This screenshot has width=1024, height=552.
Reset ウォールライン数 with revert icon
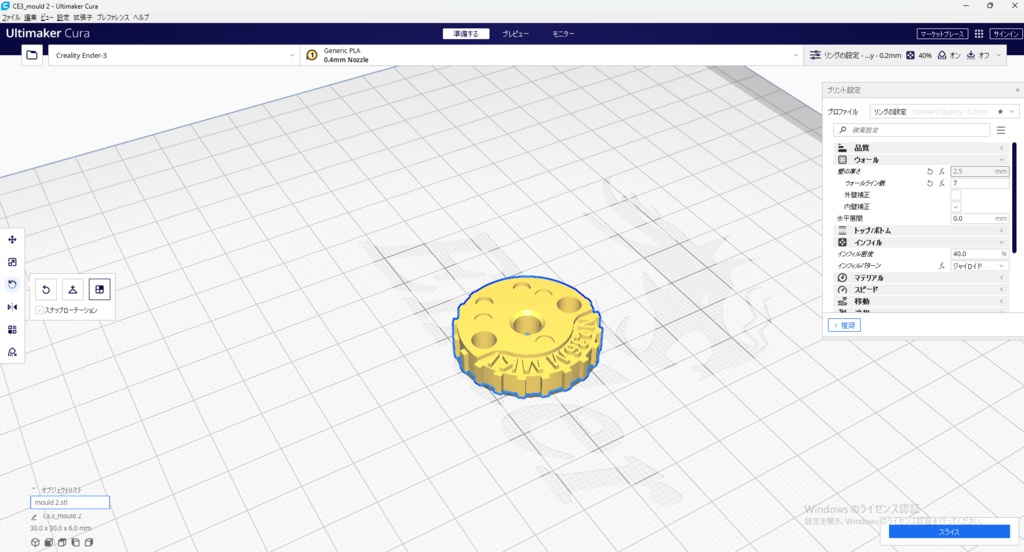929,184
